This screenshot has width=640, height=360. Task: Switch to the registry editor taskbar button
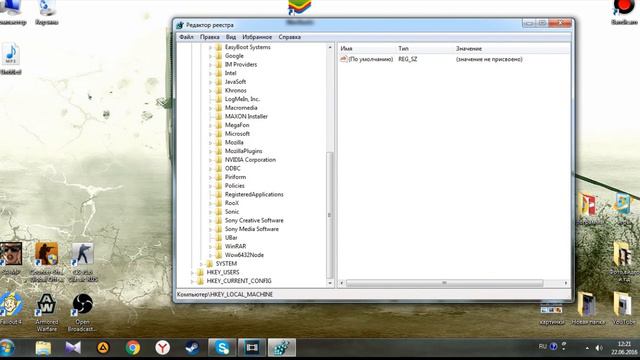pos(282,348)
